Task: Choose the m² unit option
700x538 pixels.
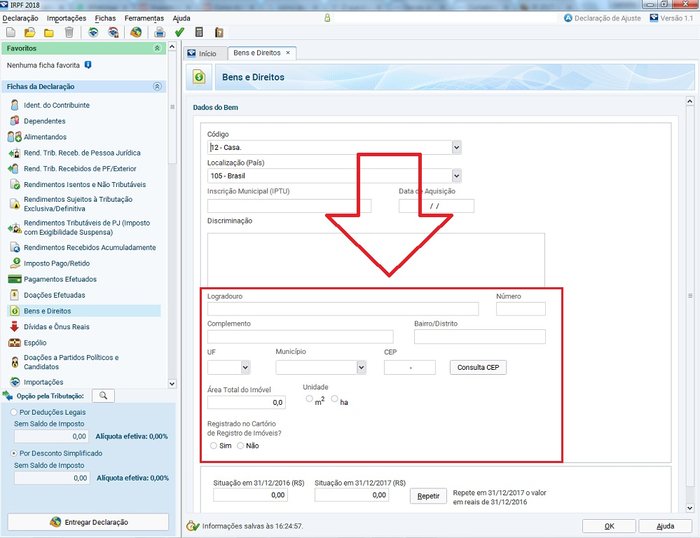Action: click(x=310, y=399)
